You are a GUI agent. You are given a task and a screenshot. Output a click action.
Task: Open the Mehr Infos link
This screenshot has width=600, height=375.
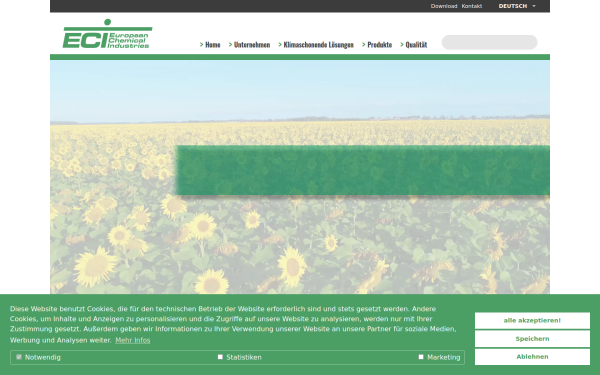point(133,340)
